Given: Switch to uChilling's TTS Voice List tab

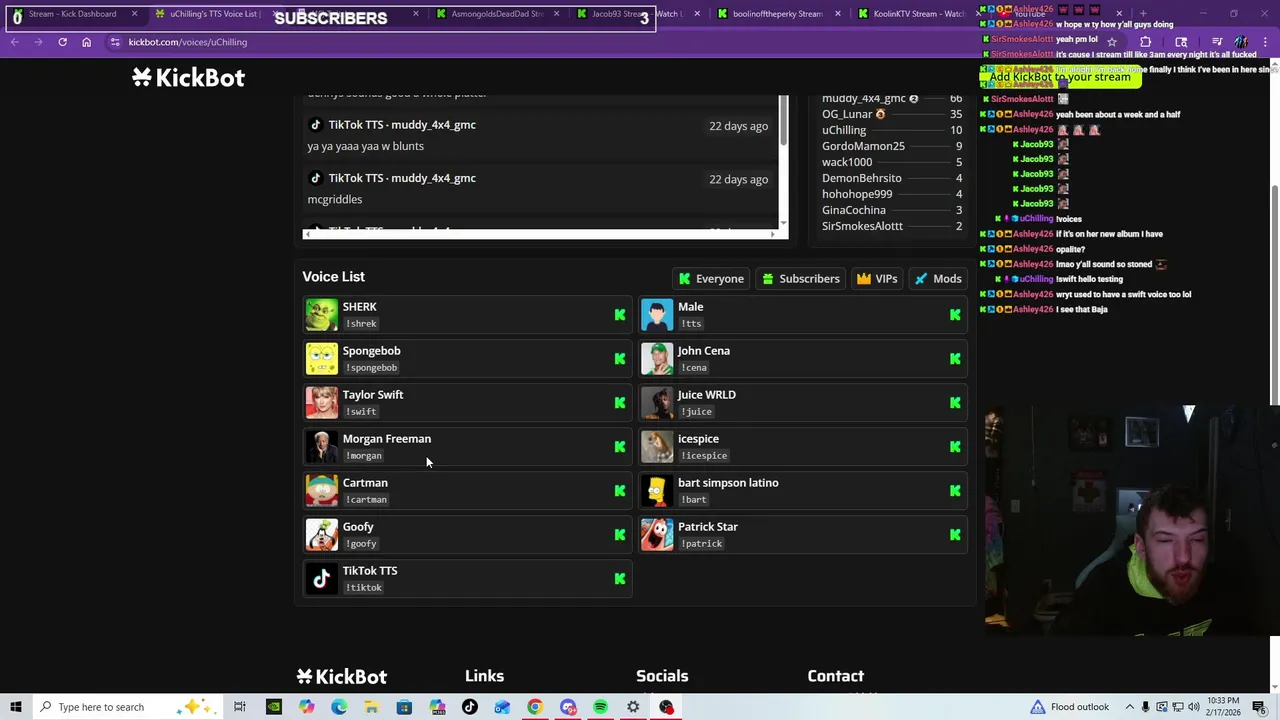Looking at the screenshot, I should coord(213,14).
